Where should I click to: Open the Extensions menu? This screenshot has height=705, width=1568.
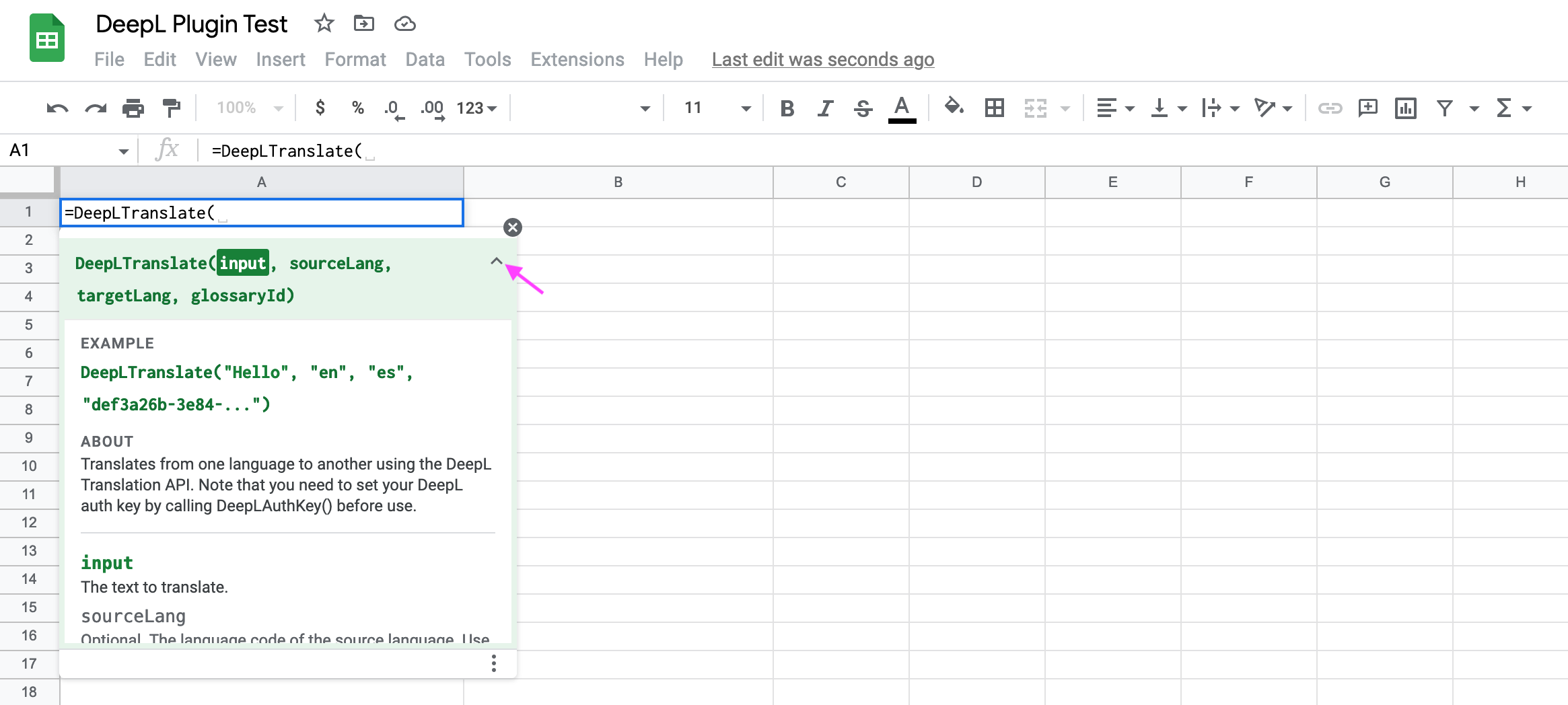[x=577, y=59]
